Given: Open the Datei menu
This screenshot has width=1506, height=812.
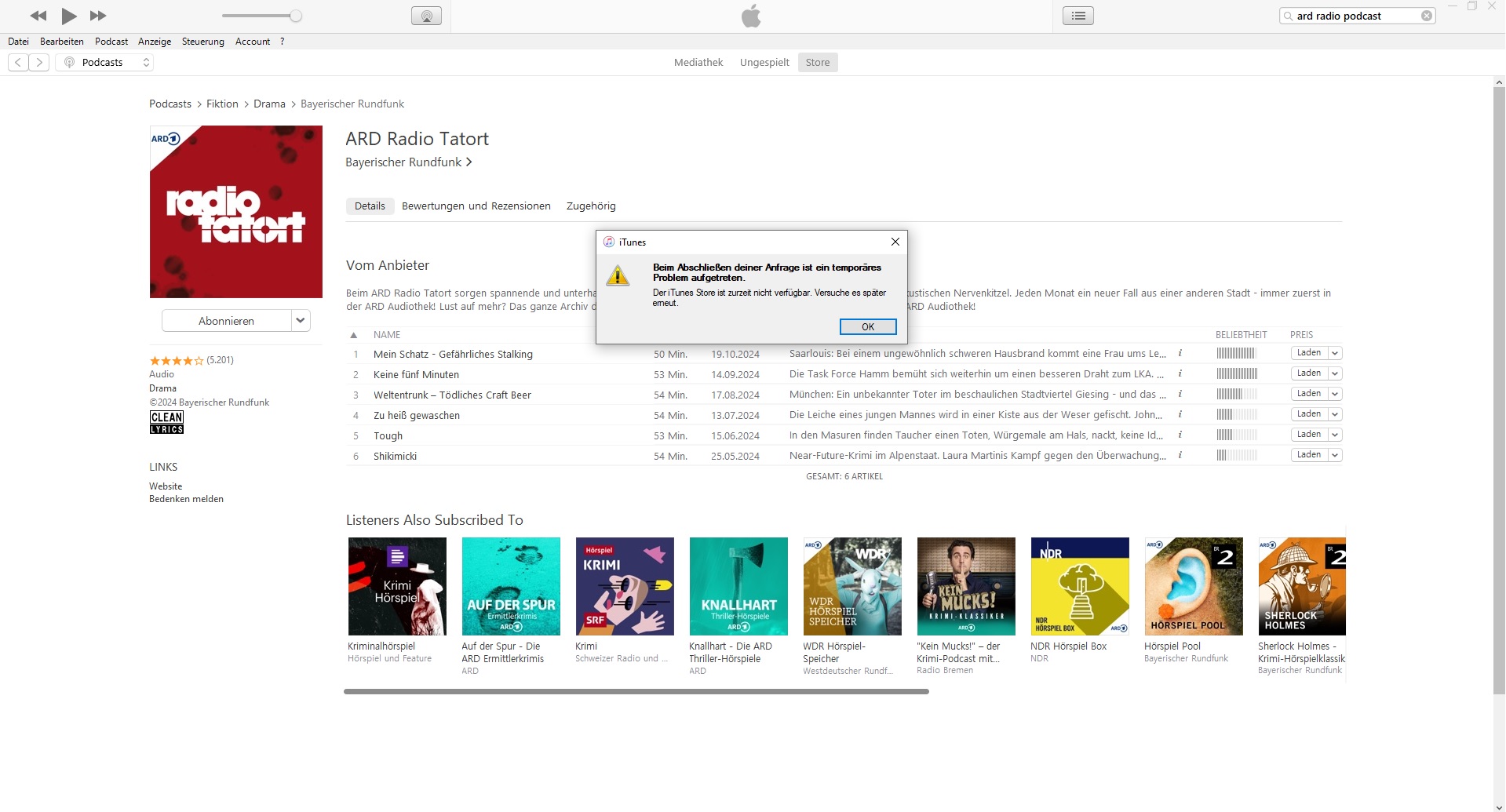Looking at the screenshot, I should (x=18, y=42).
